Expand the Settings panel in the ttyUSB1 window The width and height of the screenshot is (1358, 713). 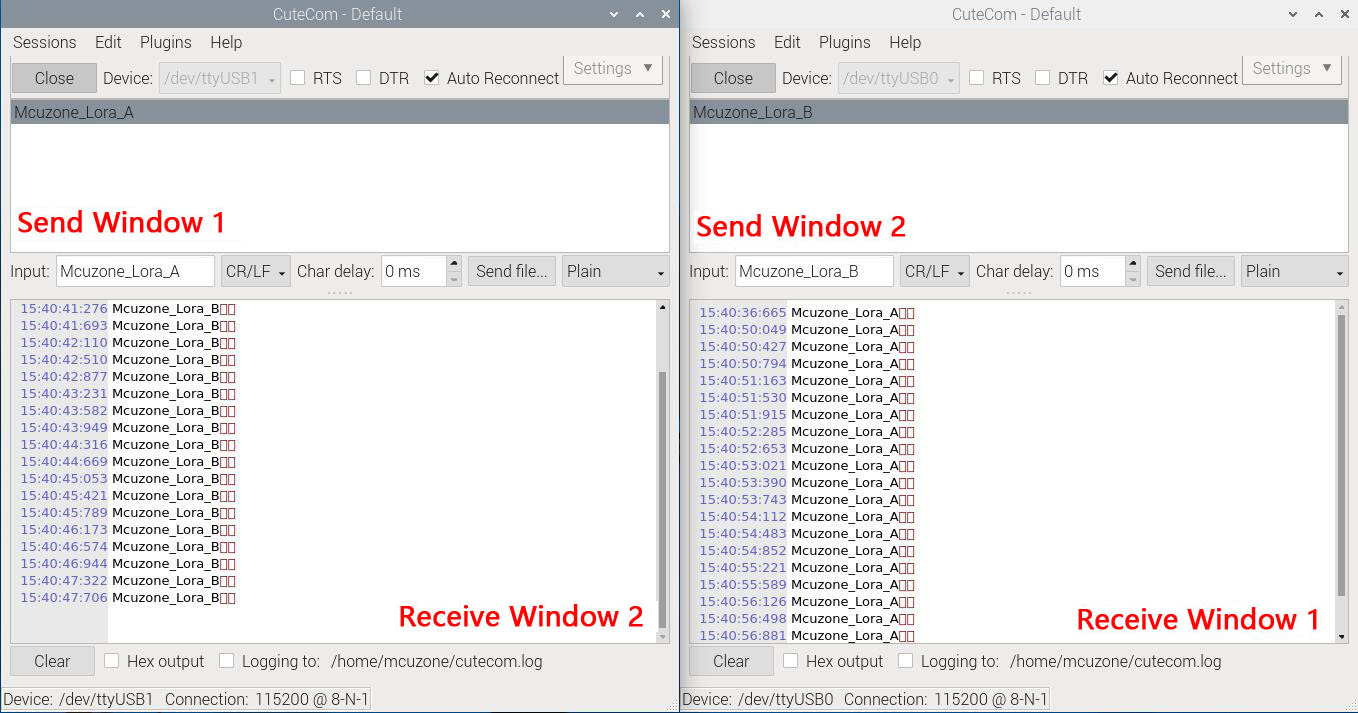(613, 69)
